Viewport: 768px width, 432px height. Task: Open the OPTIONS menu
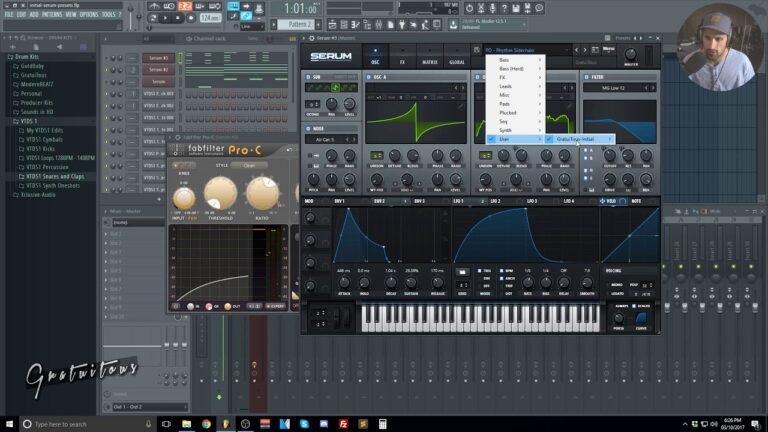pyautogui.click(x=89, y=15)
